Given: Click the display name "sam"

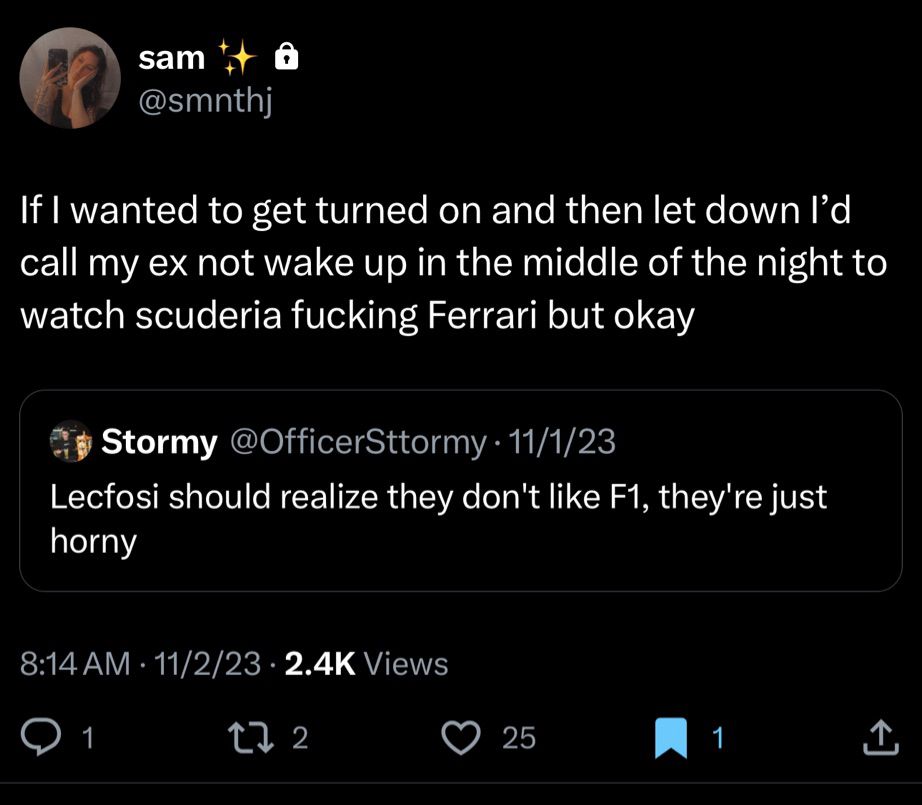Looking at the screenshot, I should [171, 59].
